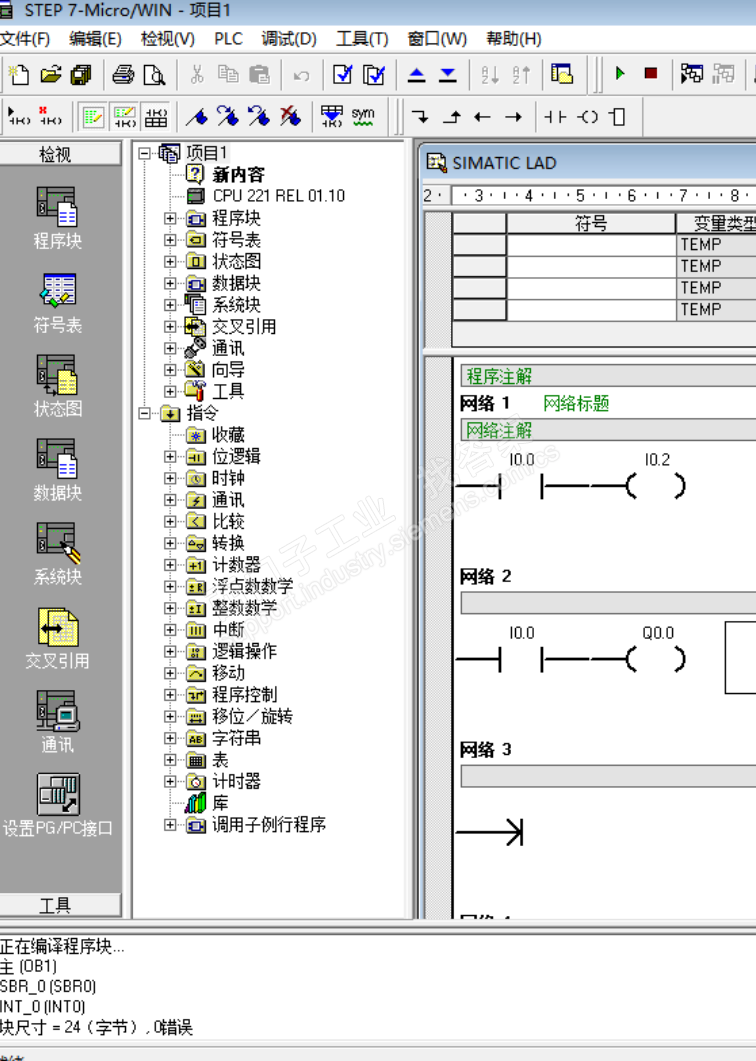
Task: Click the 程序注解 comment field
Action: tap(608, 376)
